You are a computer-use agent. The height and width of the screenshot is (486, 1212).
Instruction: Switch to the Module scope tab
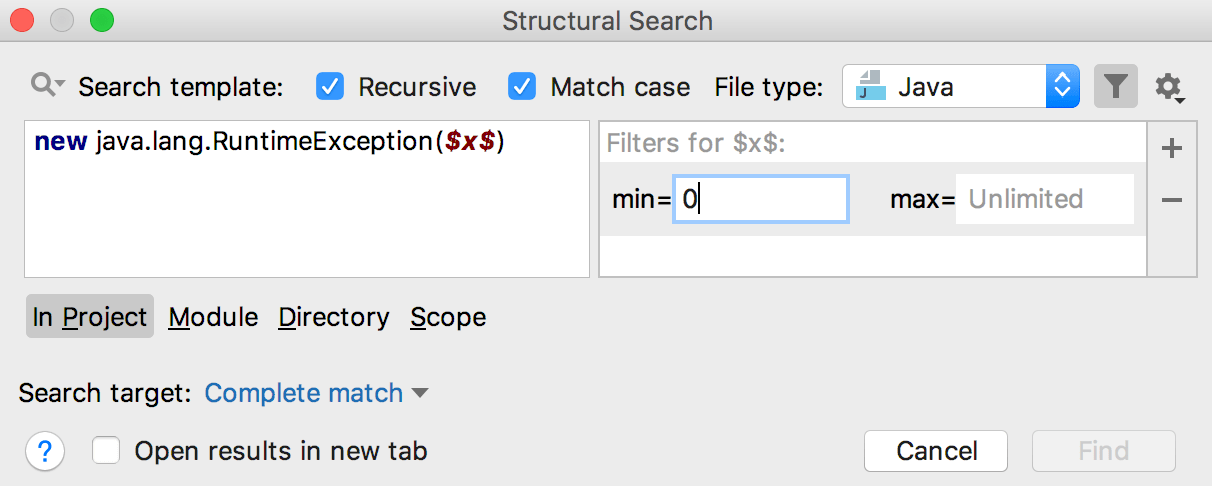click(213, 317)
